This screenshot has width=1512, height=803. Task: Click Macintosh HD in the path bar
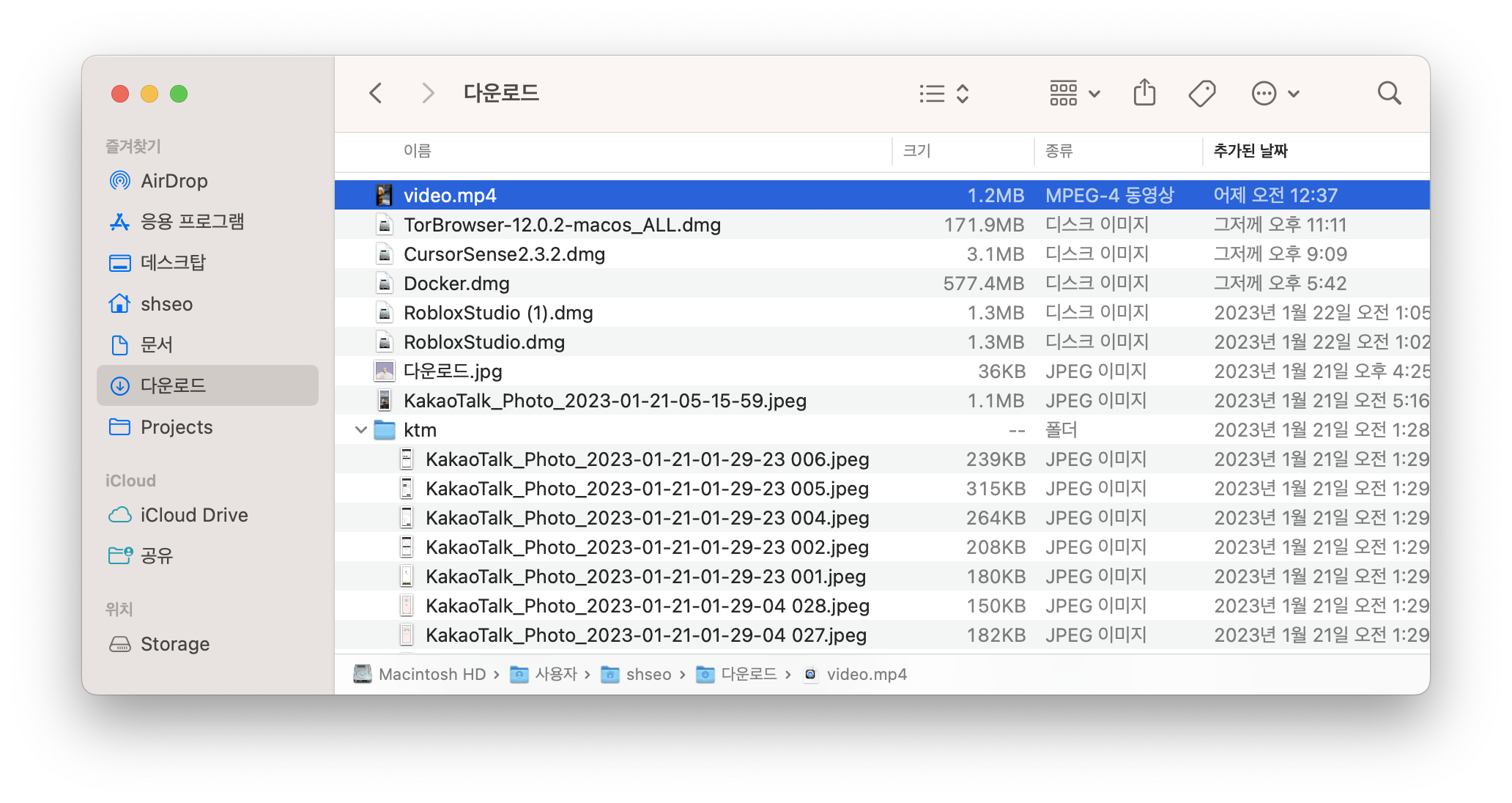click(431, 674)
